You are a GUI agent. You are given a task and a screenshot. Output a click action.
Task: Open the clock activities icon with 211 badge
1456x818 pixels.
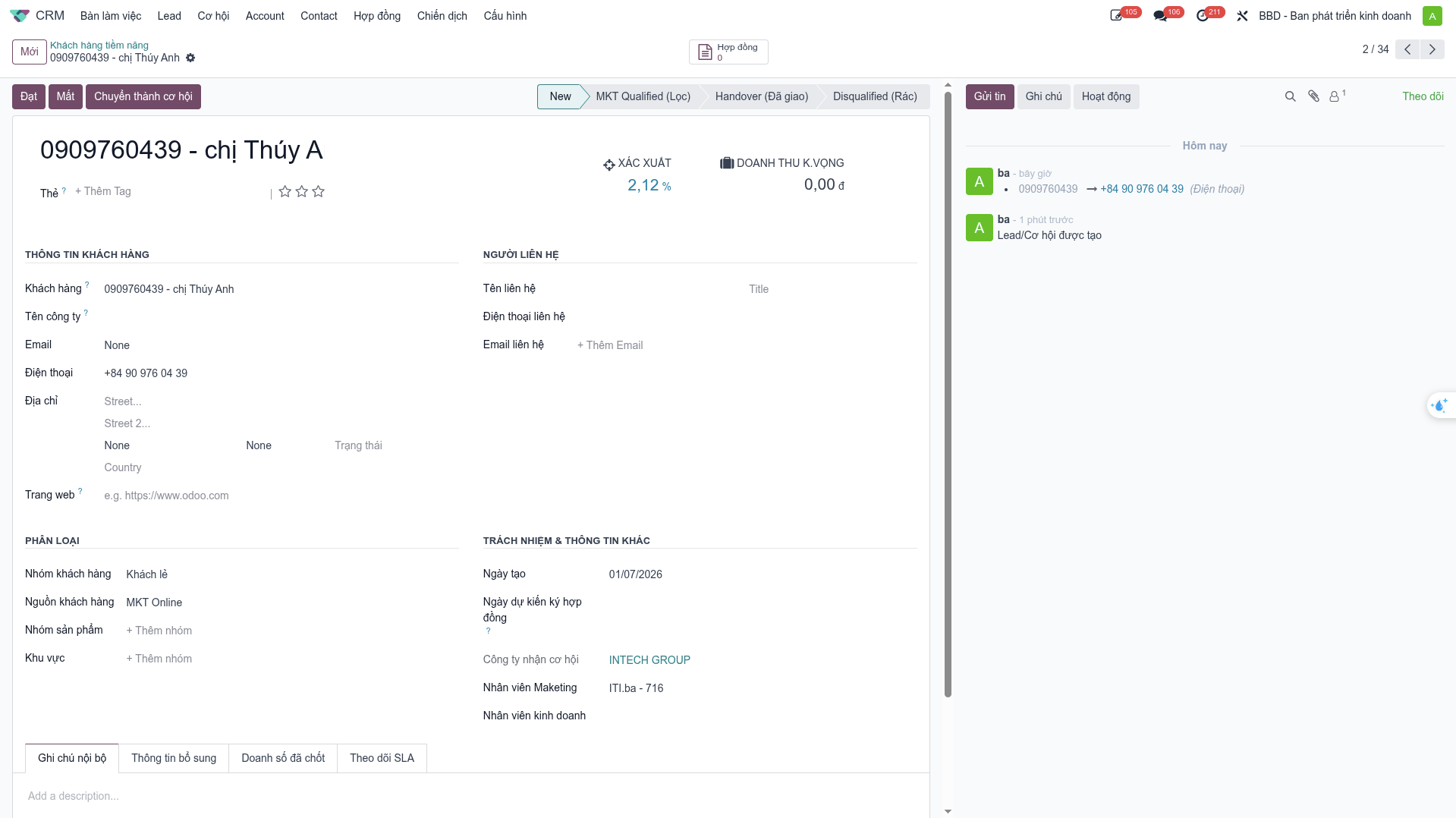pyautogui.click(x=1202, y=15)
